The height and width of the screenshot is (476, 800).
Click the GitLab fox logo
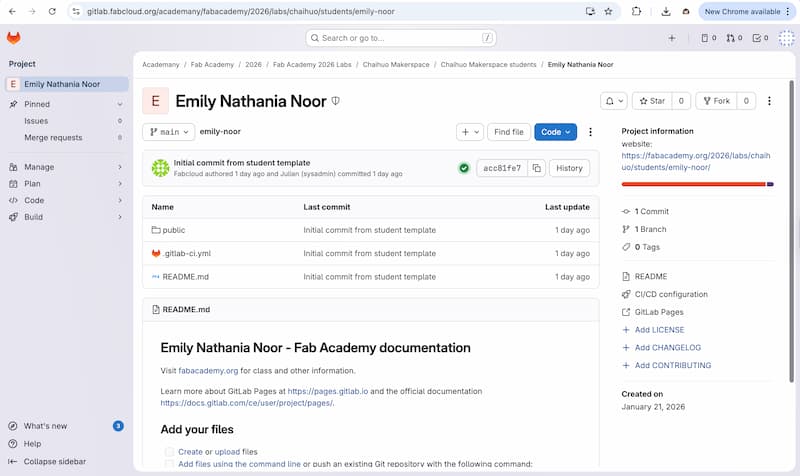14,38
